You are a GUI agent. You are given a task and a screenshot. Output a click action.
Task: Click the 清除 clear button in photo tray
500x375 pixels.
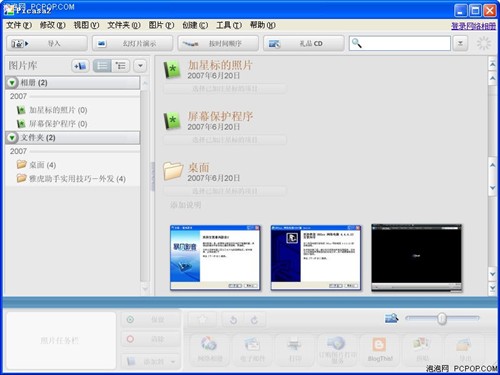151,339
